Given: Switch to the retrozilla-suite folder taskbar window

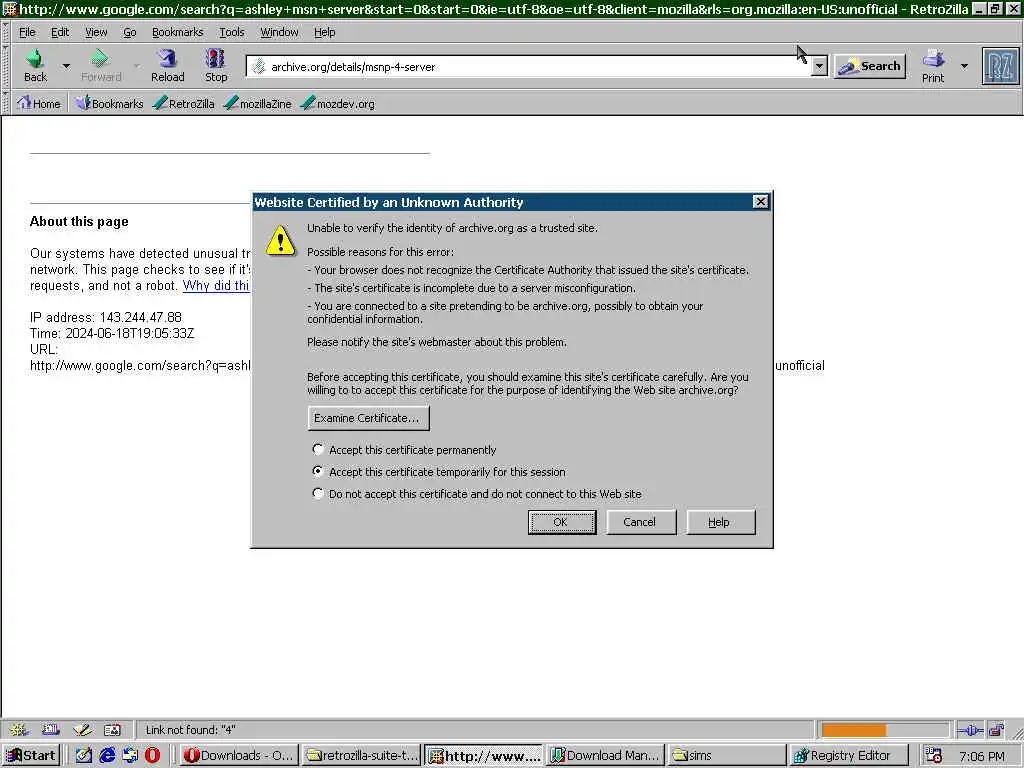Looking at the screenshot, I should [x=361, y=755].
